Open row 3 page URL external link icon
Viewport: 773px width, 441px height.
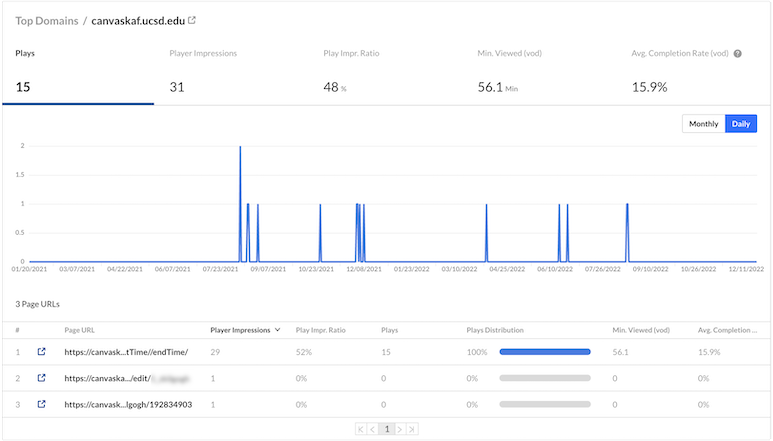coord(41,404)
